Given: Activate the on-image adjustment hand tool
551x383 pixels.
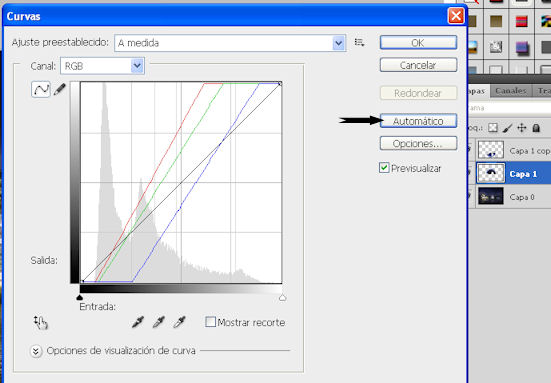Looking at the screenshot, I should pos(40,323).
